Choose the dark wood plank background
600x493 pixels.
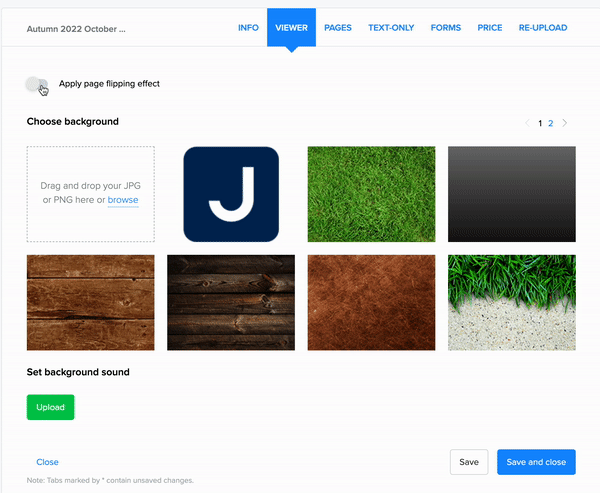(231, 302)
